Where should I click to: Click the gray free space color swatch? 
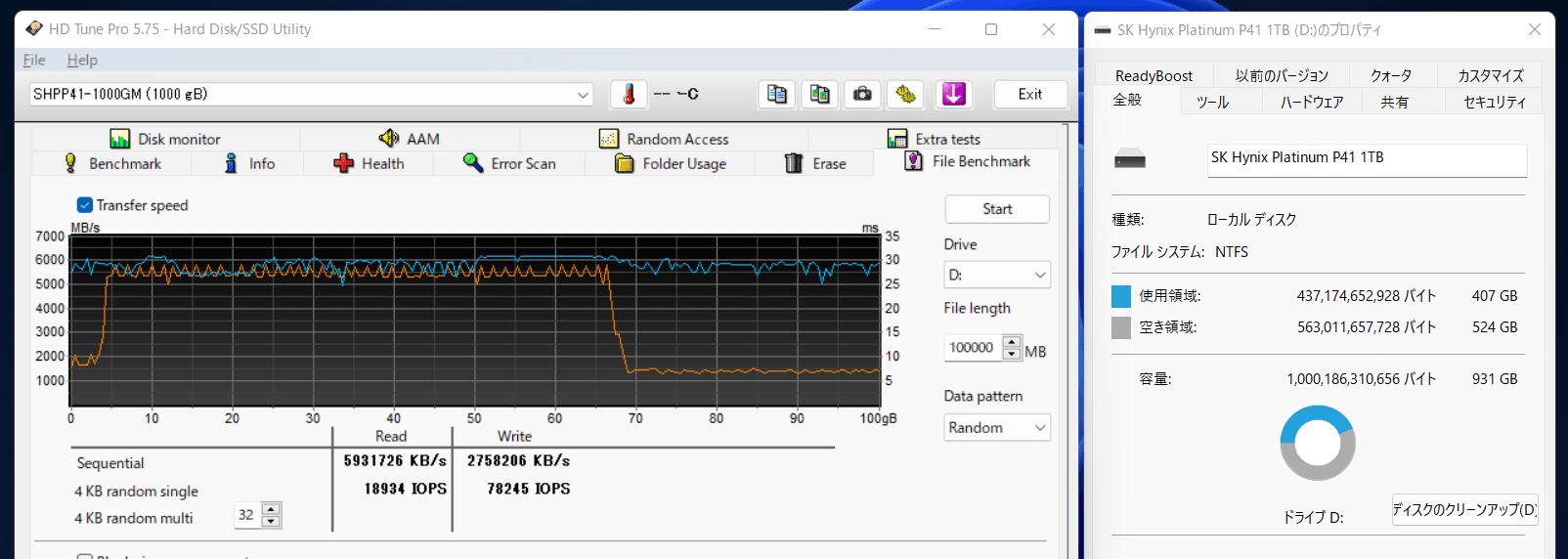1121,327
